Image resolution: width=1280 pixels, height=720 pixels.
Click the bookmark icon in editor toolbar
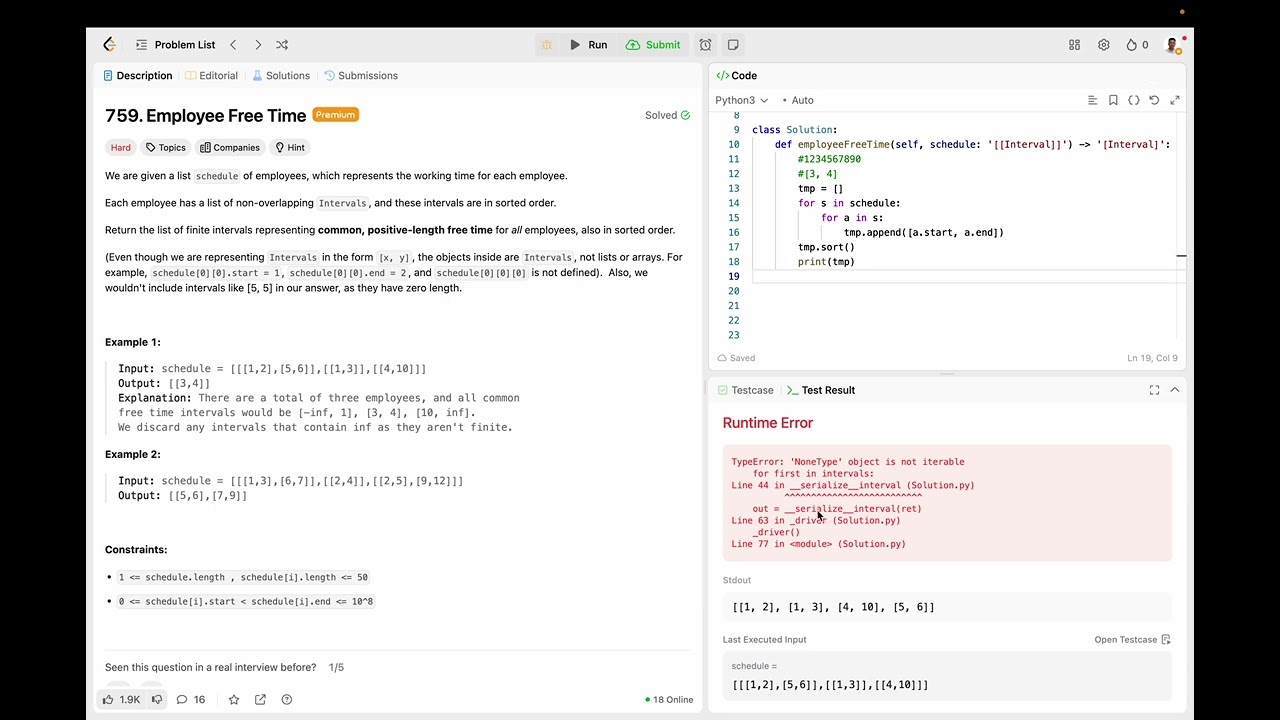[1113, 100]
